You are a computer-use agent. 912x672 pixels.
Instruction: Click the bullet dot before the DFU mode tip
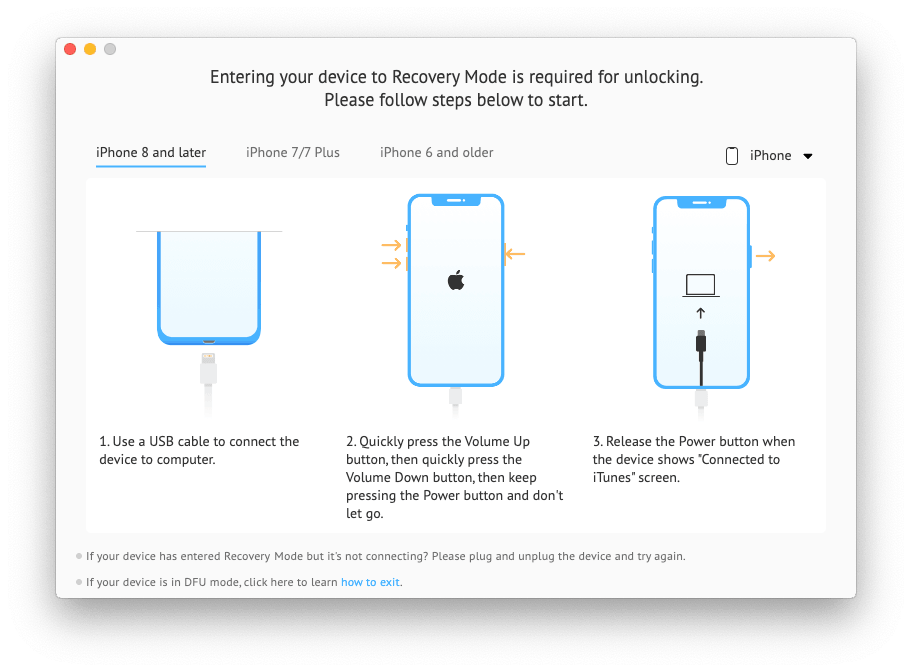pos(78,581)
